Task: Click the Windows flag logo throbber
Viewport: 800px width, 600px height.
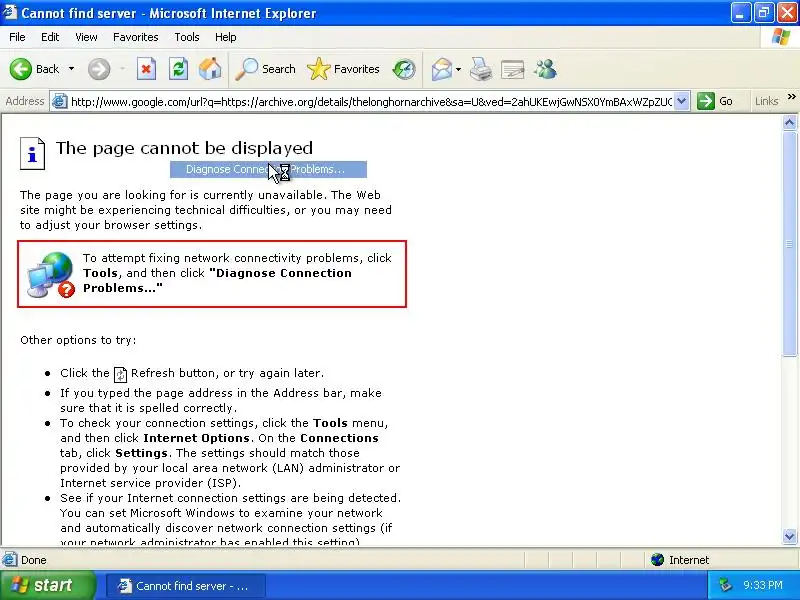Action: [781, 37]
